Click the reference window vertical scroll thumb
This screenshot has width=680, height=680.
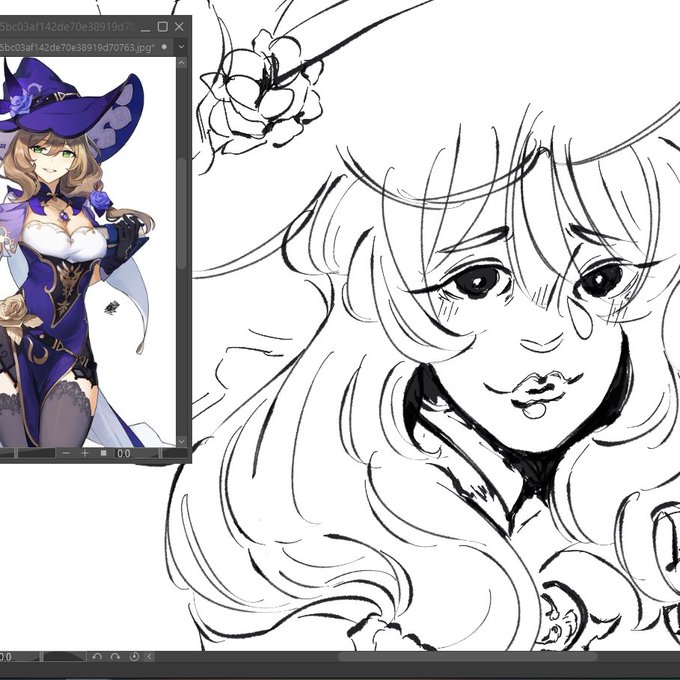pyautogui.click(x=182, y=213)
